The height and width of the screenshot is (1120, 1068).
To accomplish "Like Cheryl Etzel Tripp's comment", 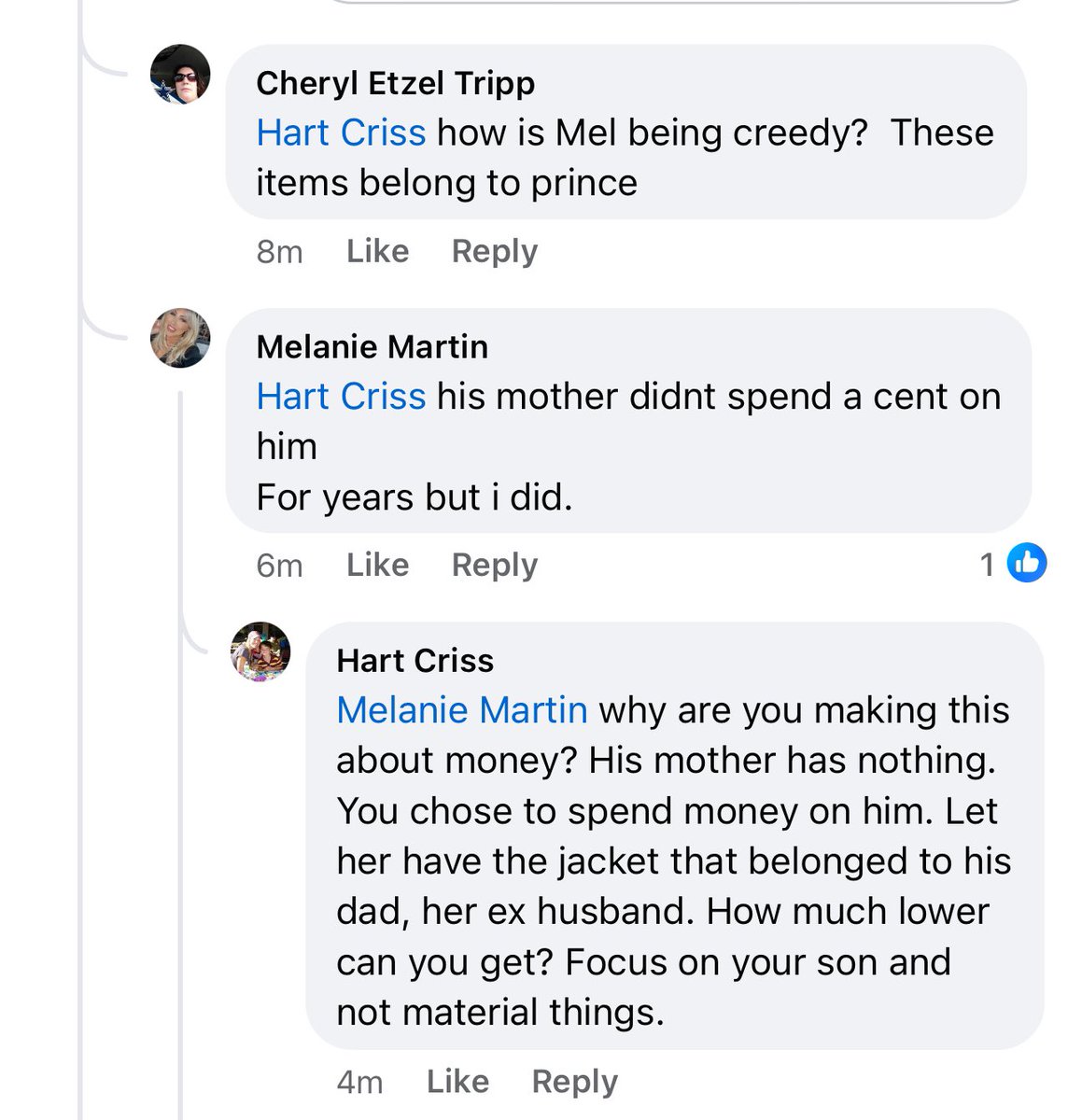I will point(377,251).
